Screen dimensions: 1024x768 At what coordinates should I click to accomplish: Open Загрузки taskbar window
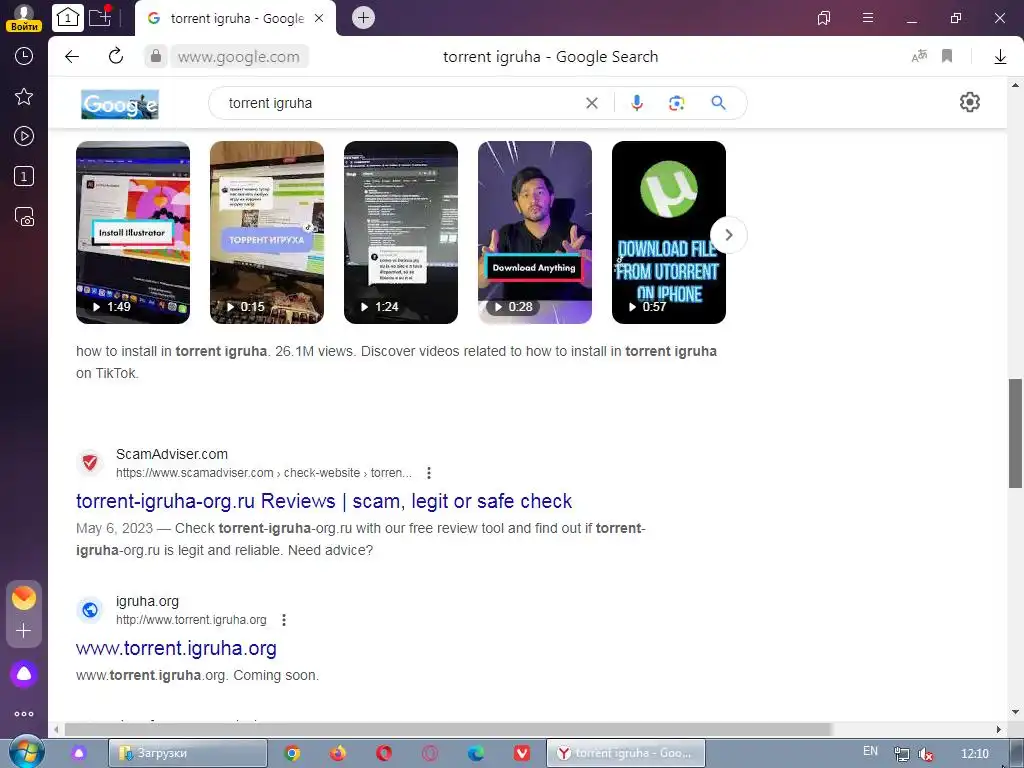(187, 753)
